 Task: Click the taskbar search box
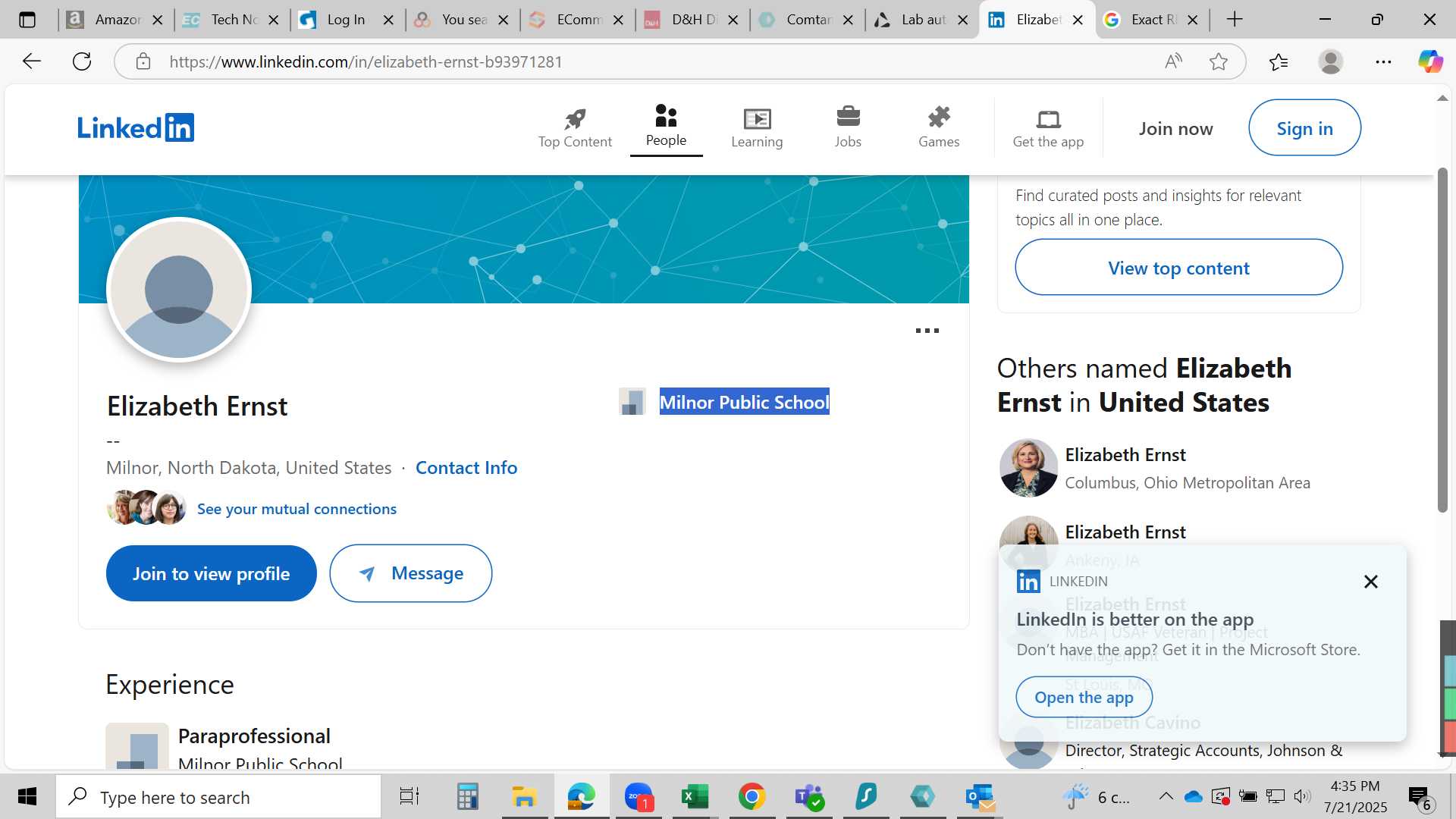218,797
